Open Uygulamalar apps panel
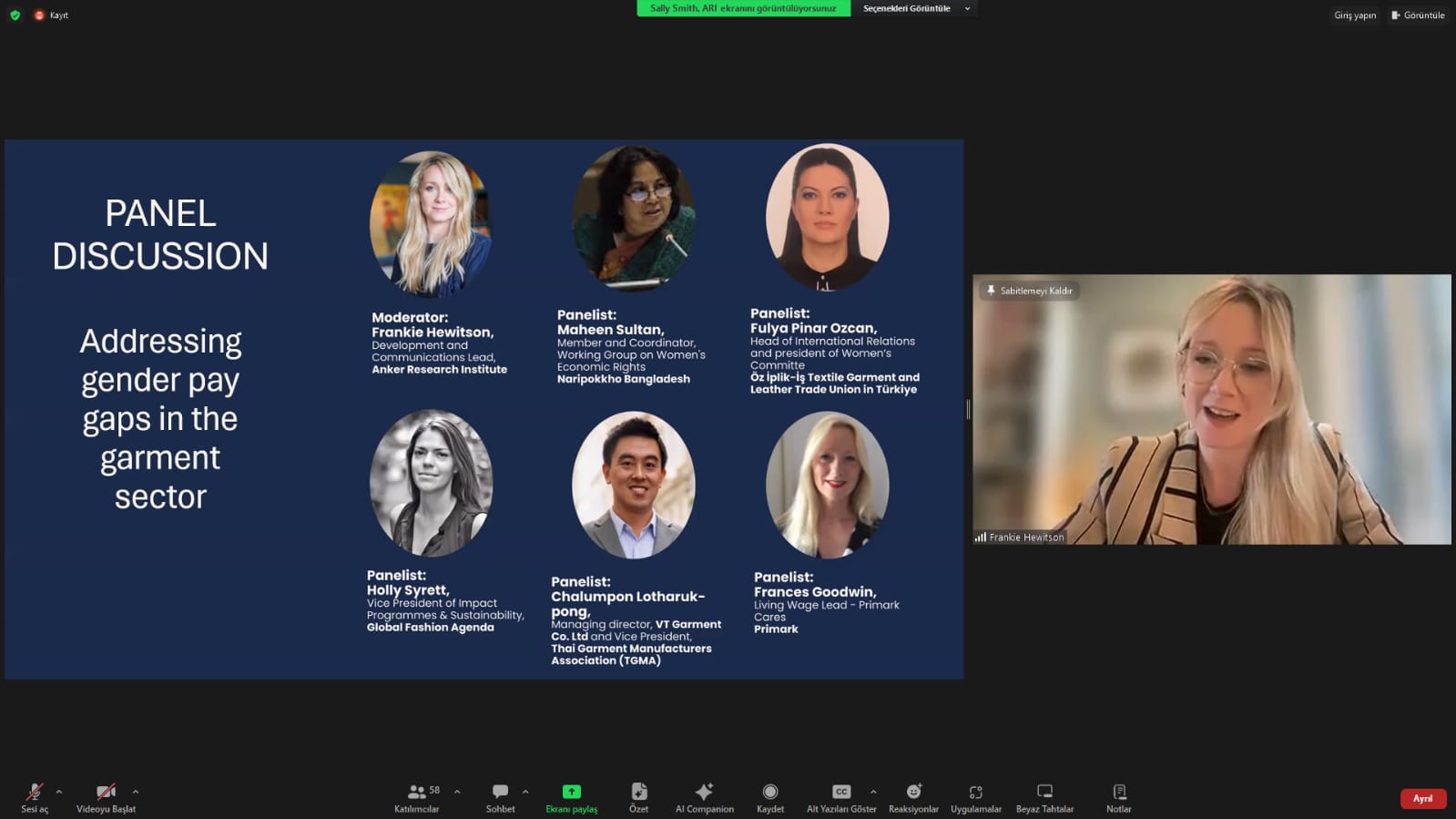This screenshot has height=819, width=1456. pos(976,798)
